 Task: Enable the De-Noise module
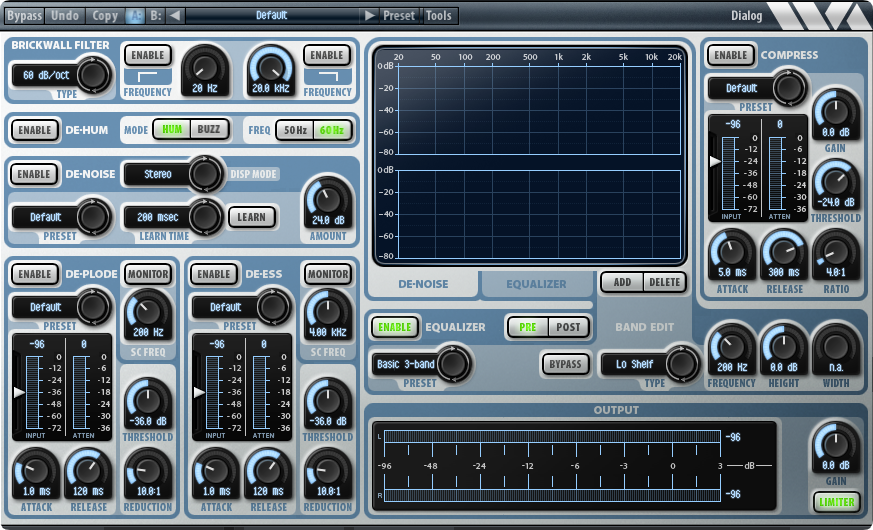(x=34, y=174)
